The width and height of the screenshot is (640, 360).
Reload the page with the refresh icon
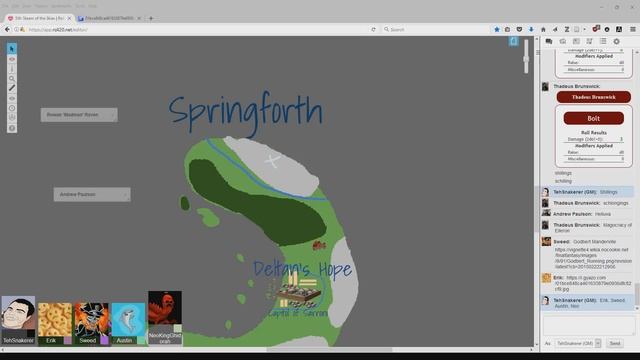373,29
